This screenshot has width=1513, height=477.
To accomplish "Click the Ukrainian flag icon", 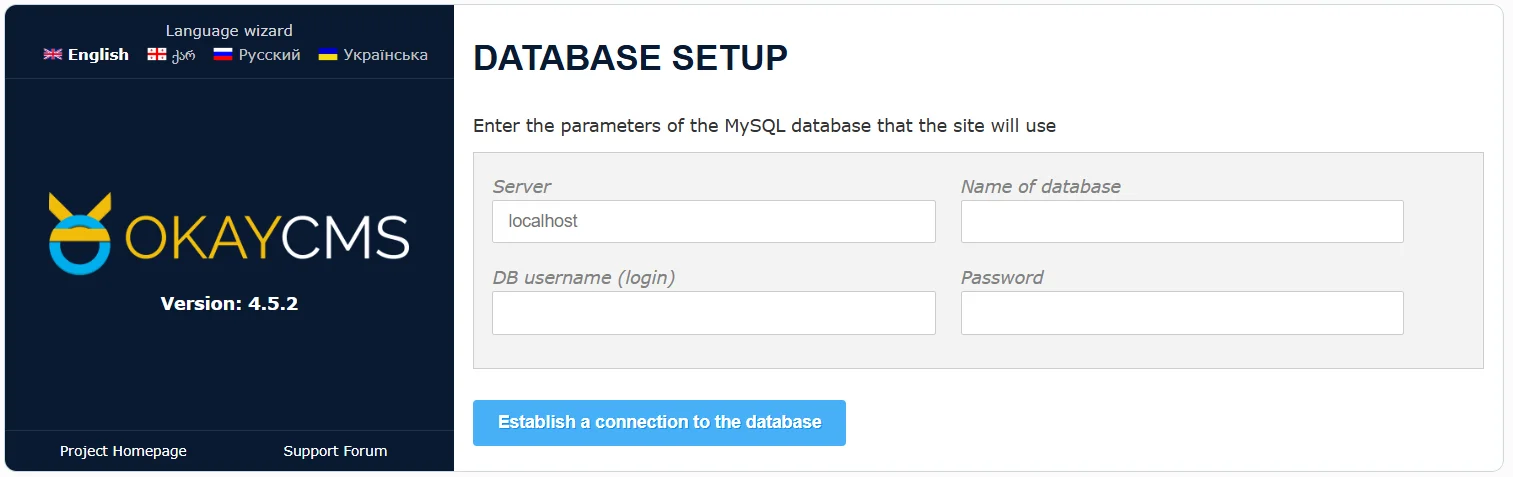I will [x=327, y=55].
